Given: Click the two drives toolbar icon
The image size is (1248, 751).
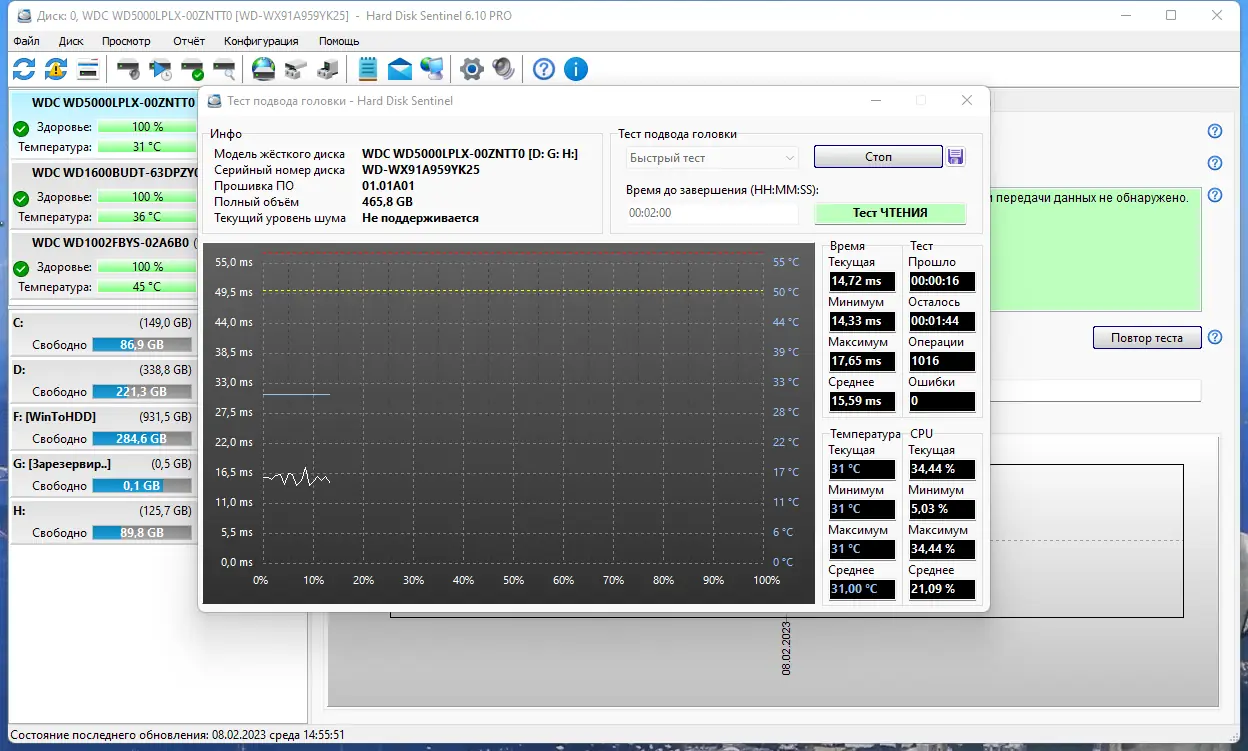Looking at the screenshot, I should tap(295, 69).
